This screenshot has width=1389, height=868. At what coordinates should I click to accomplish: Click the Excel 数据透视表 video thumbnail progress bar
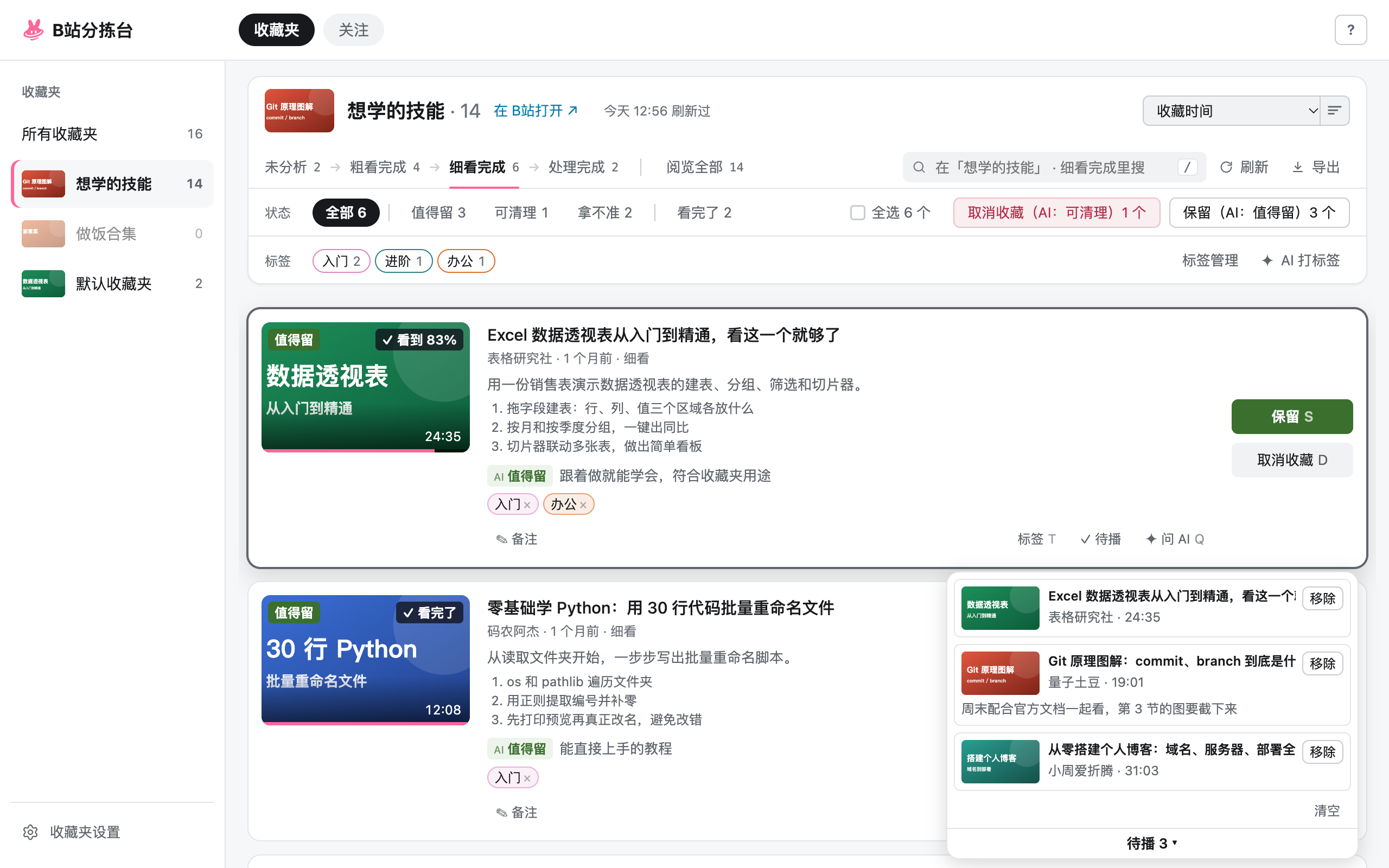pos(366,451)
